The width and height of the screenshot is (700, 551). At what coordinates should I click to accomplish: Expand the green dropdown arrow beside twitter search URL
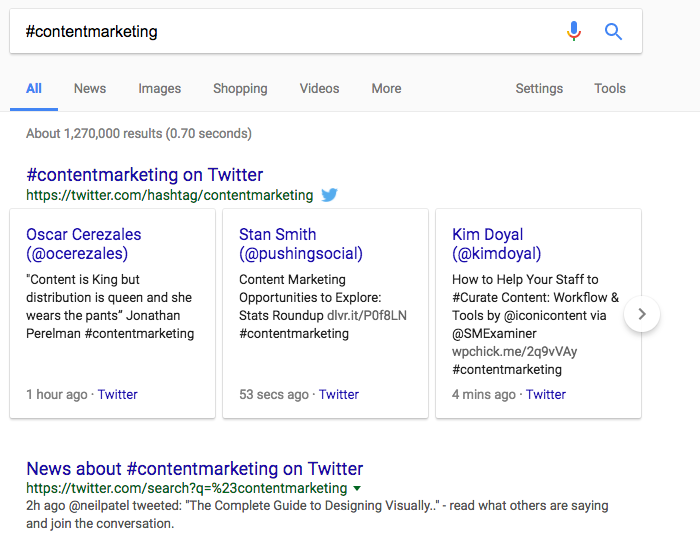click(x=357, y=488)
